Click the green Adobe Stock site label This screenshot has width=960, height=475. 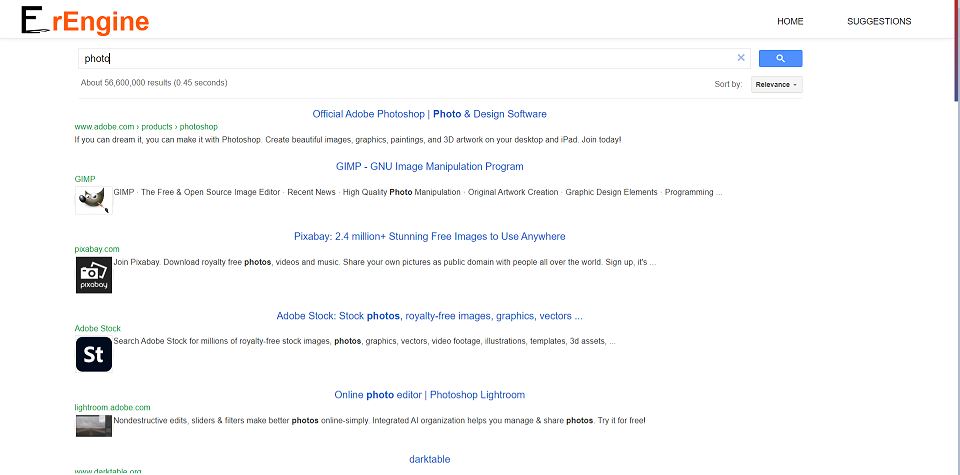(x=97, y=329)
